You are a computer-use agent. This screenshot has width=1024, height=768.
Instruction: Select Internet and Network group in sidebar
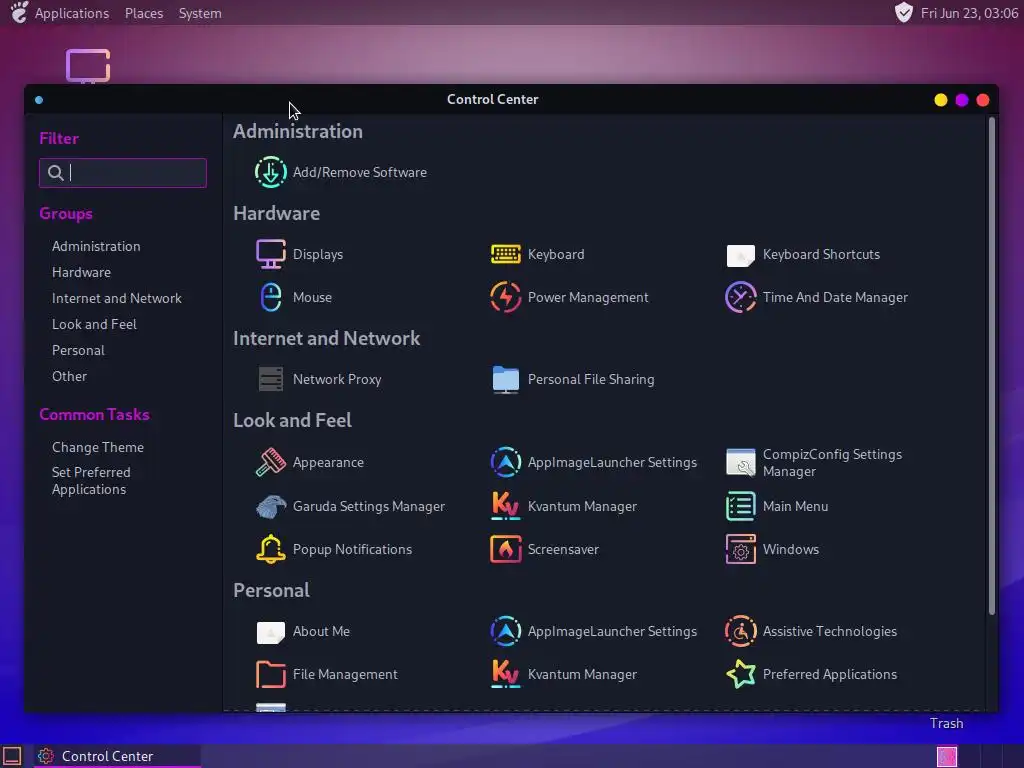[x=117, y=298]
